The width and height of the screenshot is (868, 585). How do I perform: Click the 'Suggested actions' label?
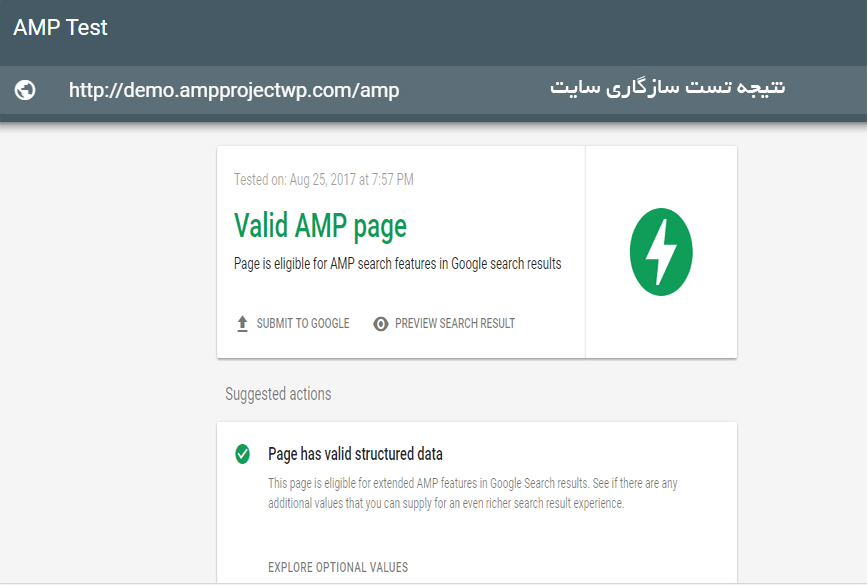(278, 394)
